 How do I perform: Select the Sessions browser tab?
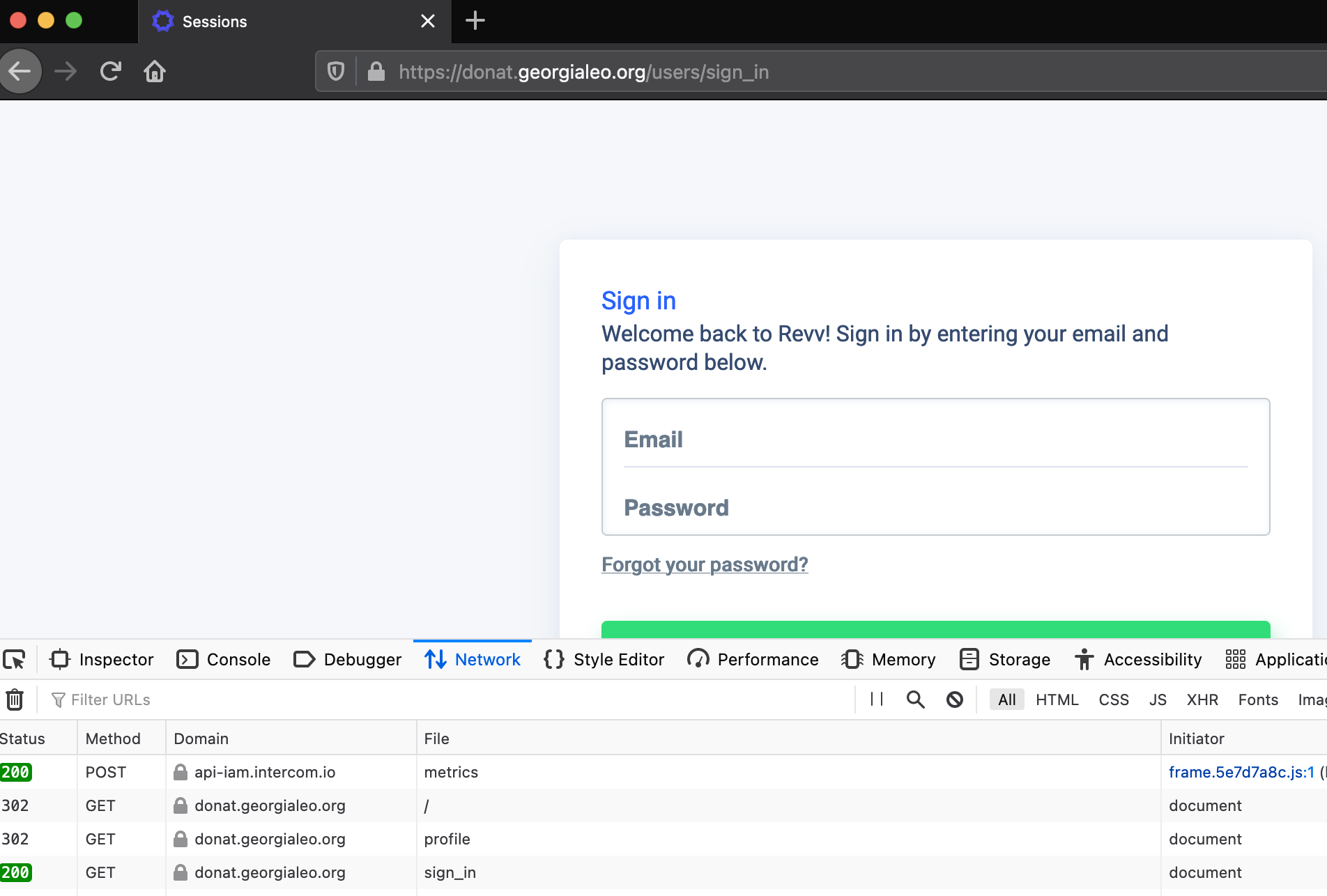pos(295,22)
